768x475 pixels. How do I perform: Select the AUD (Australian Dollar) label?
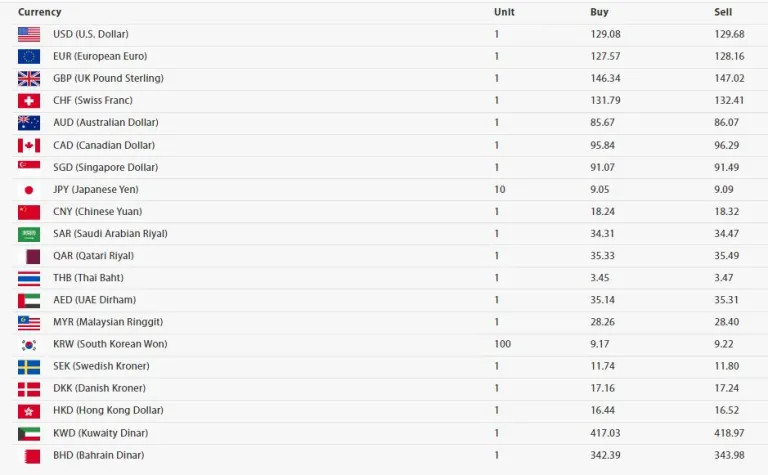tap(106, 122)
